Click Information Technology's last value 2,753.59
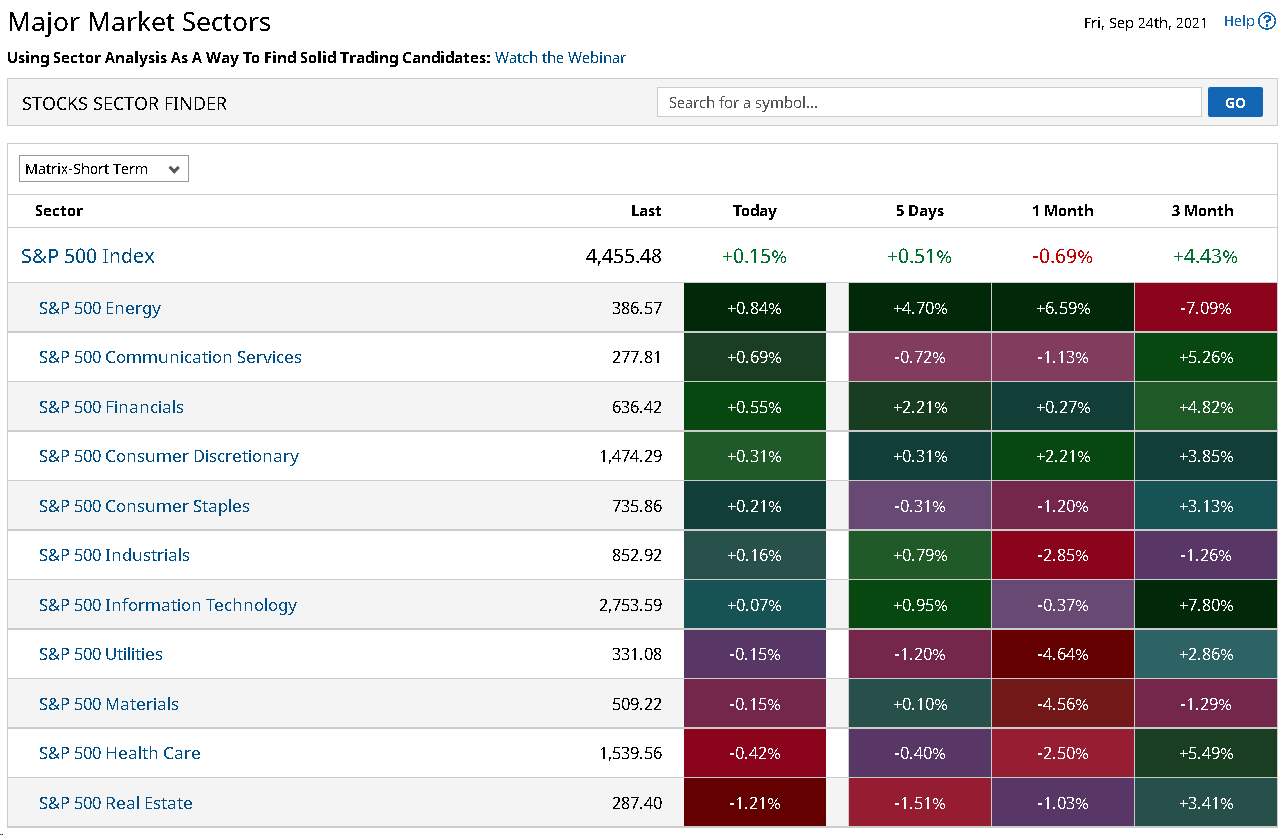 pos(630,605)
